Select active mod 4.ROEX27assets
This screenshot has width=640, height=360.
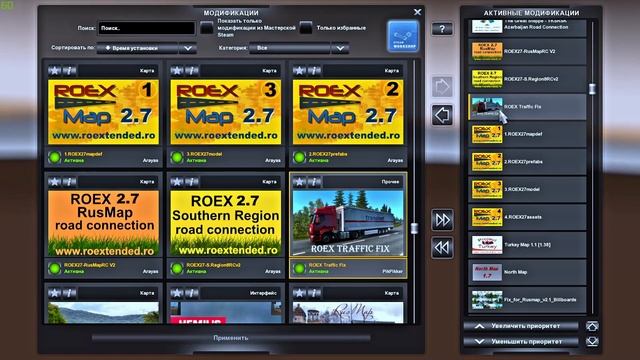pos(527,217)
